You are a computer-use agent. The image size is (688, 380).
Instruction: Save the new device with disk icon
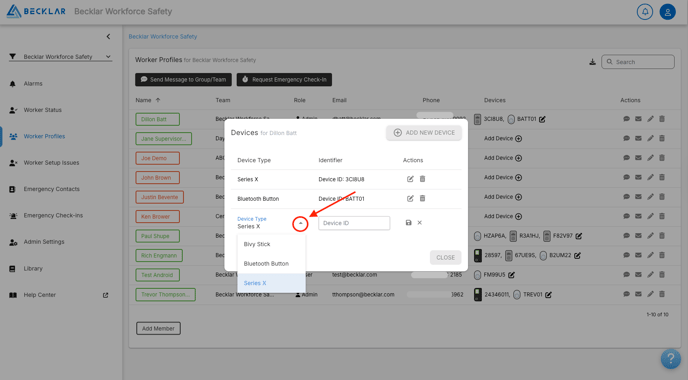tap(408, 223)
